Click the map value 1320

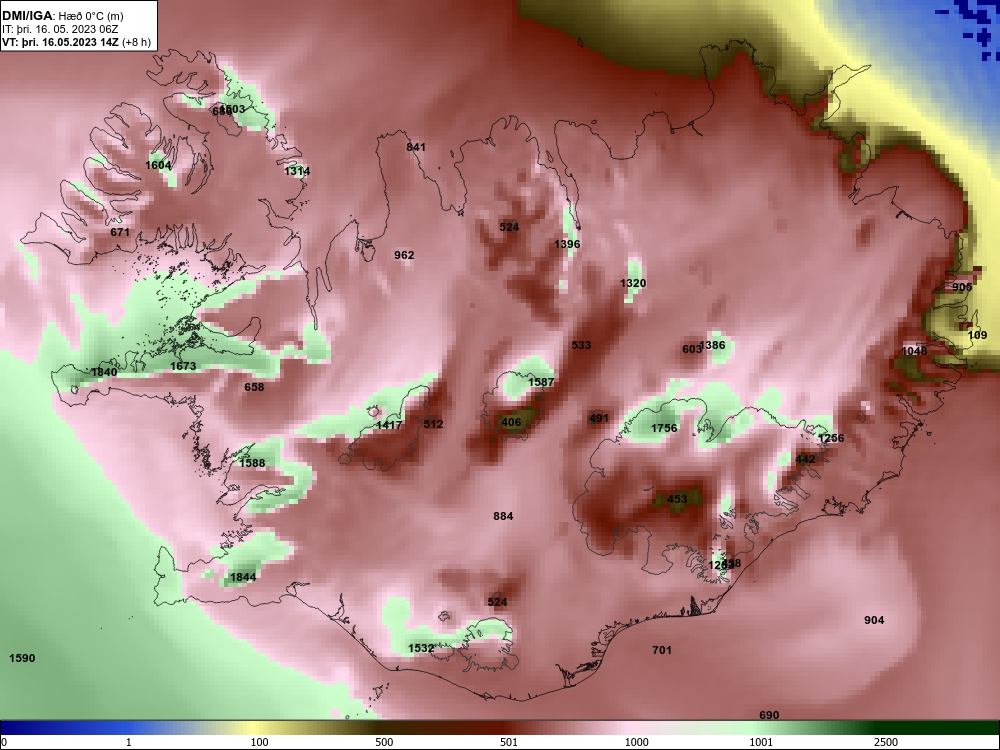coord(633,283)
